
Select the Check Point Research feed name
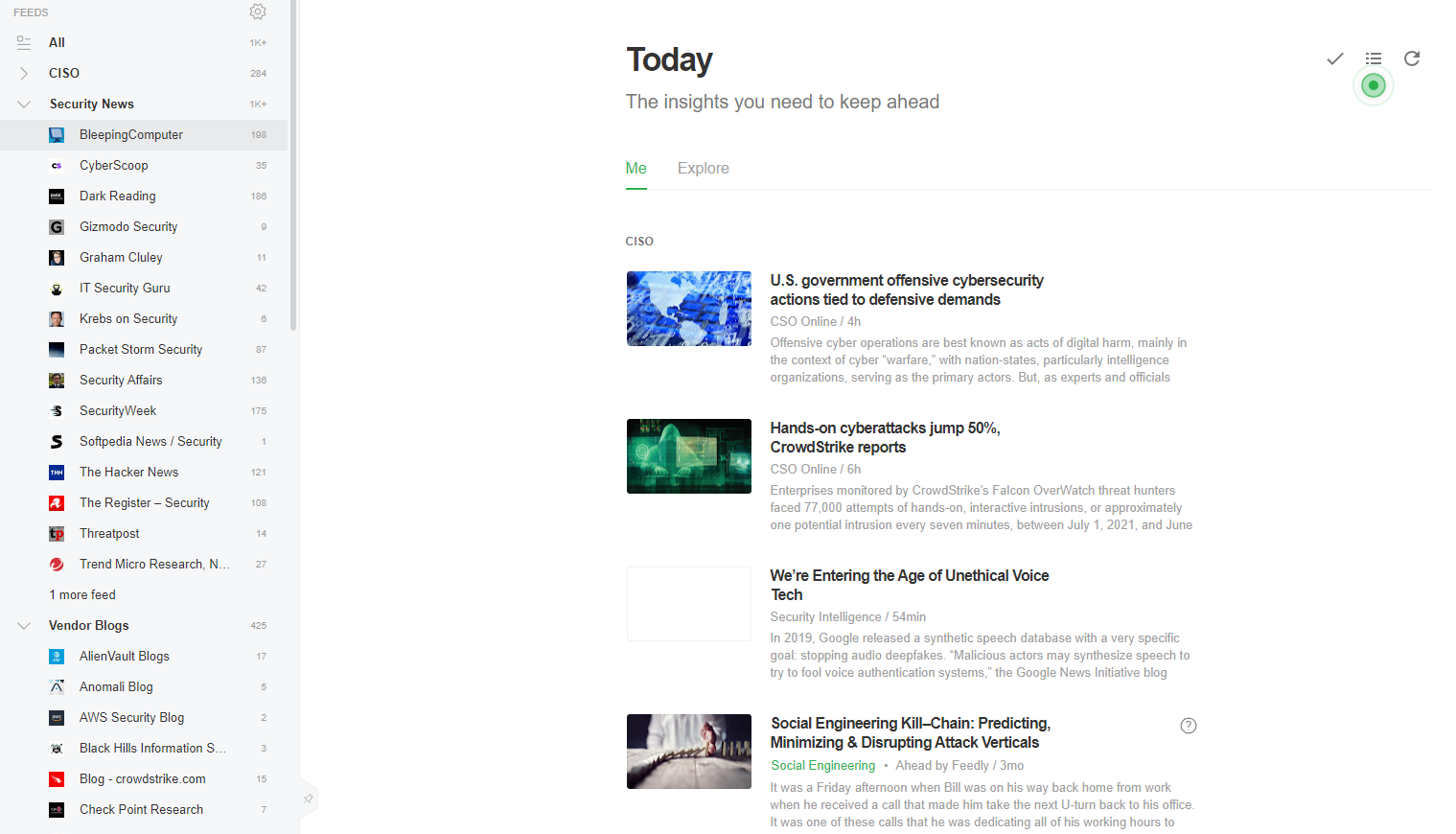142,810
